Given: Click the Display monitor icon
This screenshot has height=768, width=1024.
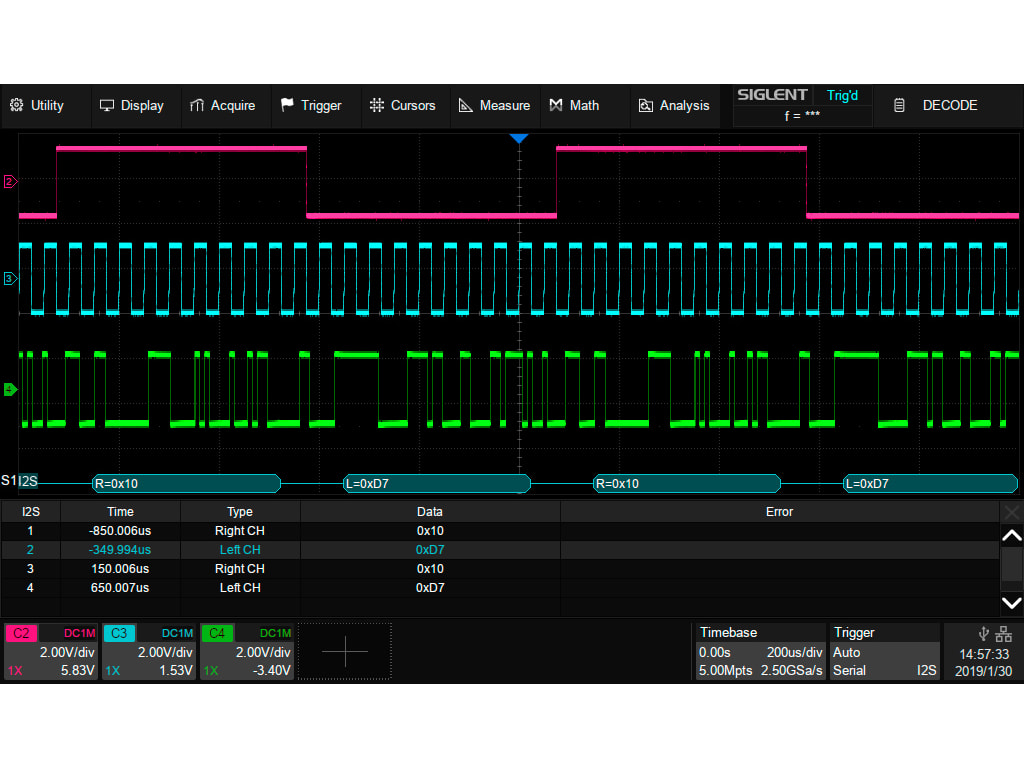Looking at the screenshot, I should (106, 105).
